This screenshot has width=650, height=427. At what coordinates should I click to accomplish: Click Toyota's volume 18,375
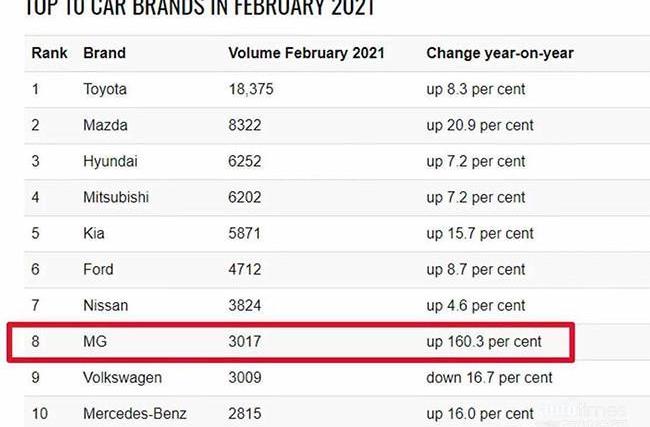pos(251,89)
